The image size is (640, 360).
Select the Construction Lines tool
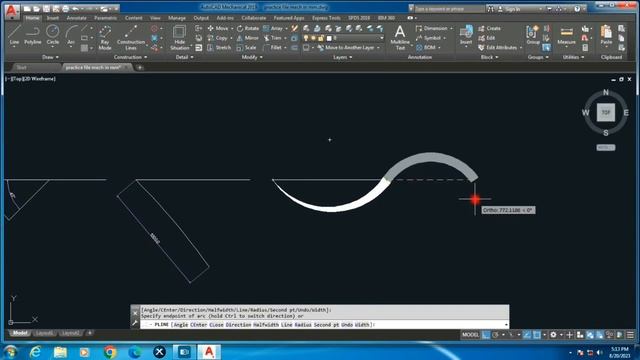[x=131, y=38]
